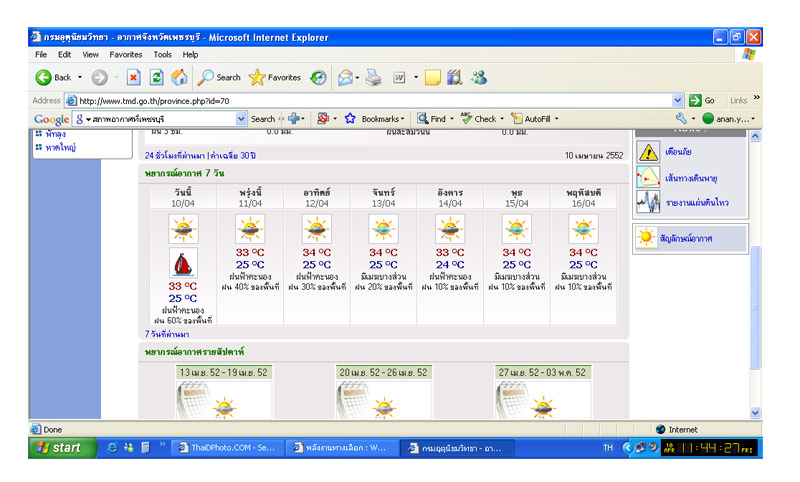800x482 pixels.
Task: Click the warning triangle icon in sidebar
Action: [x=648, y=152]
